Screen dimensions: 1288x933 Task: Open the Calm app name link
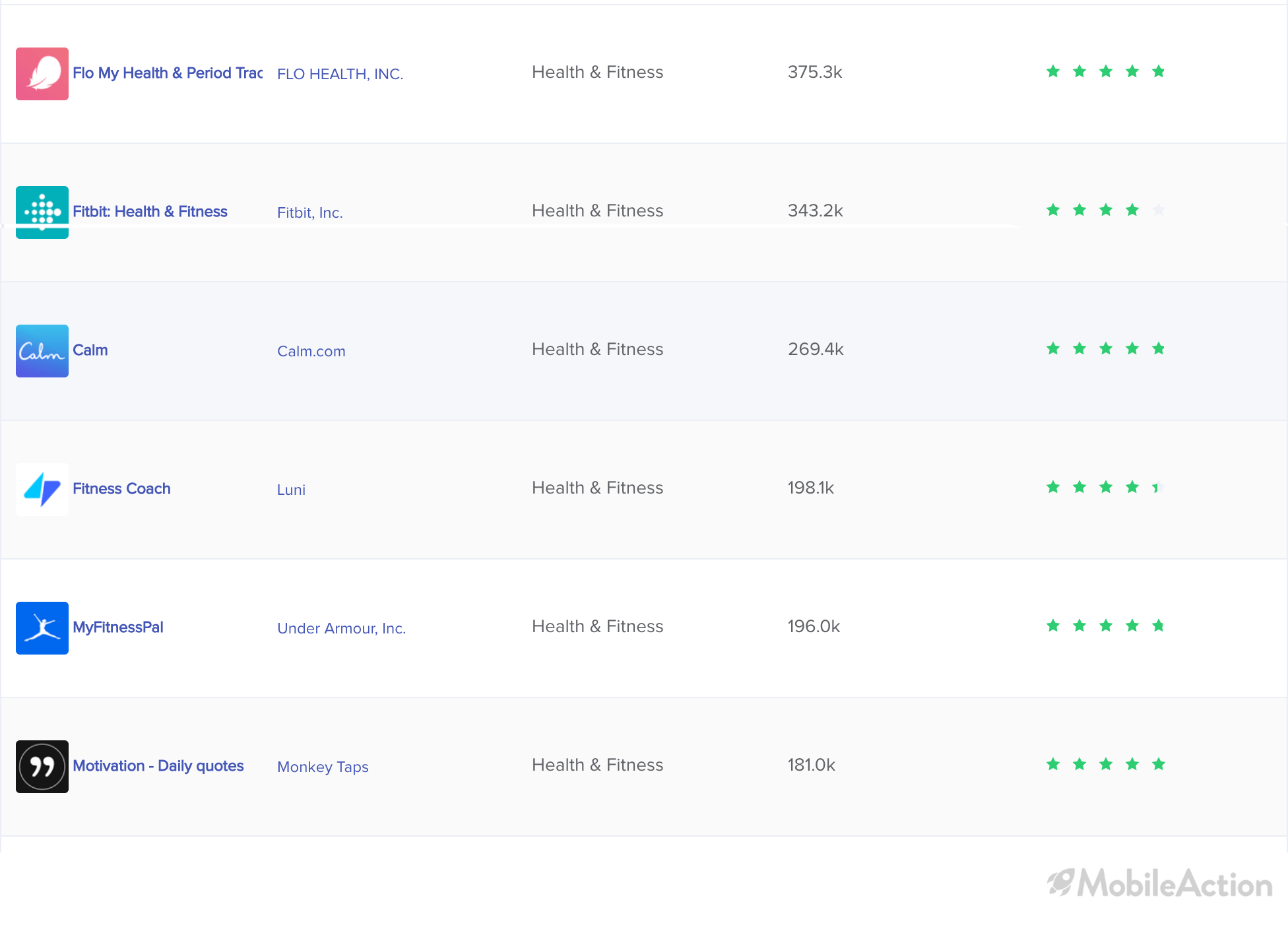90,350
